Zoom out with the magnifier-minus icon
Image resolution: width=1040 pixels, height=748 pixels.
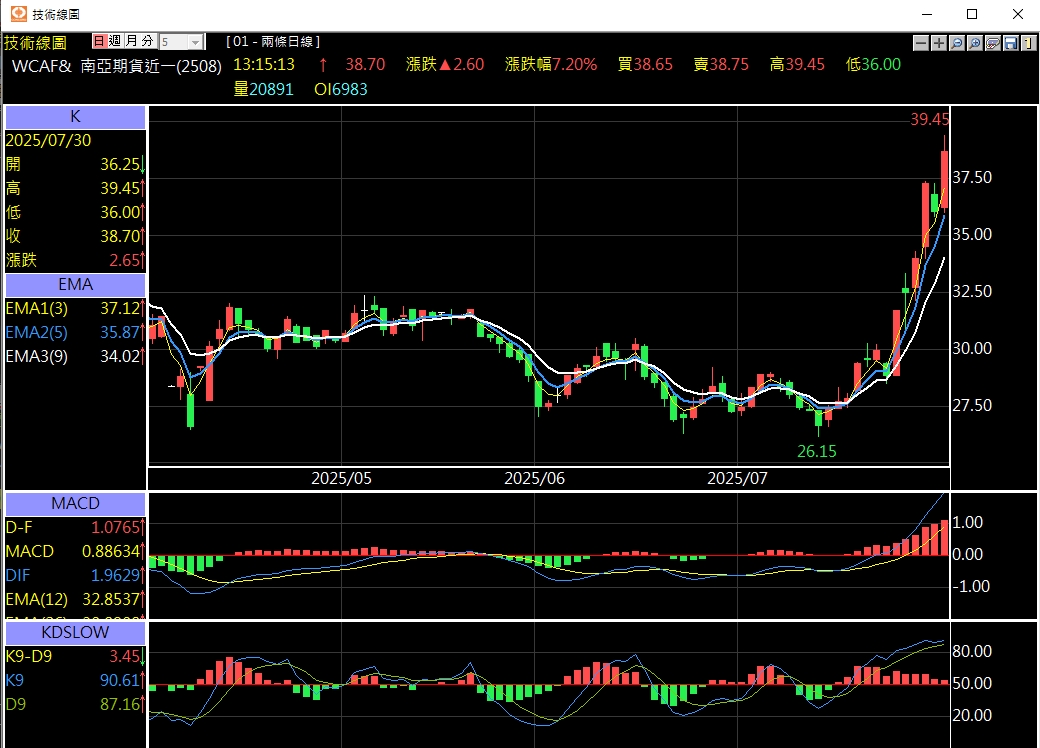click(956, 43)
